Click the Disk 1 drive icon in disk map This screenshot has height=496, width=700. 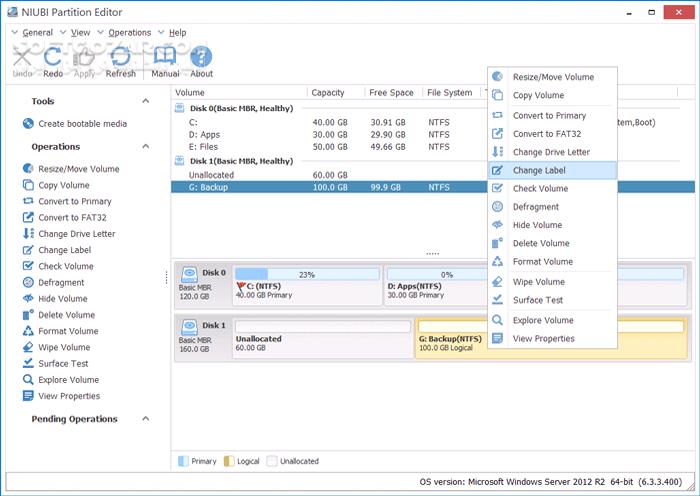click(x=190, y=326)
